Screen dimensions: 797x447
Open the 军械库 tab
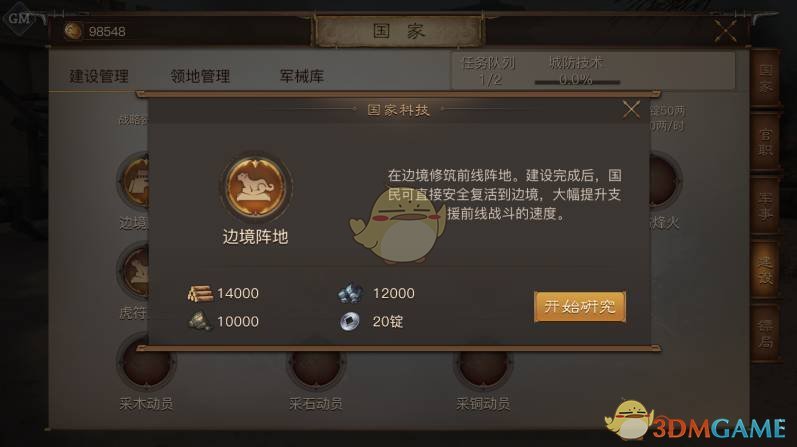point(301,76)
